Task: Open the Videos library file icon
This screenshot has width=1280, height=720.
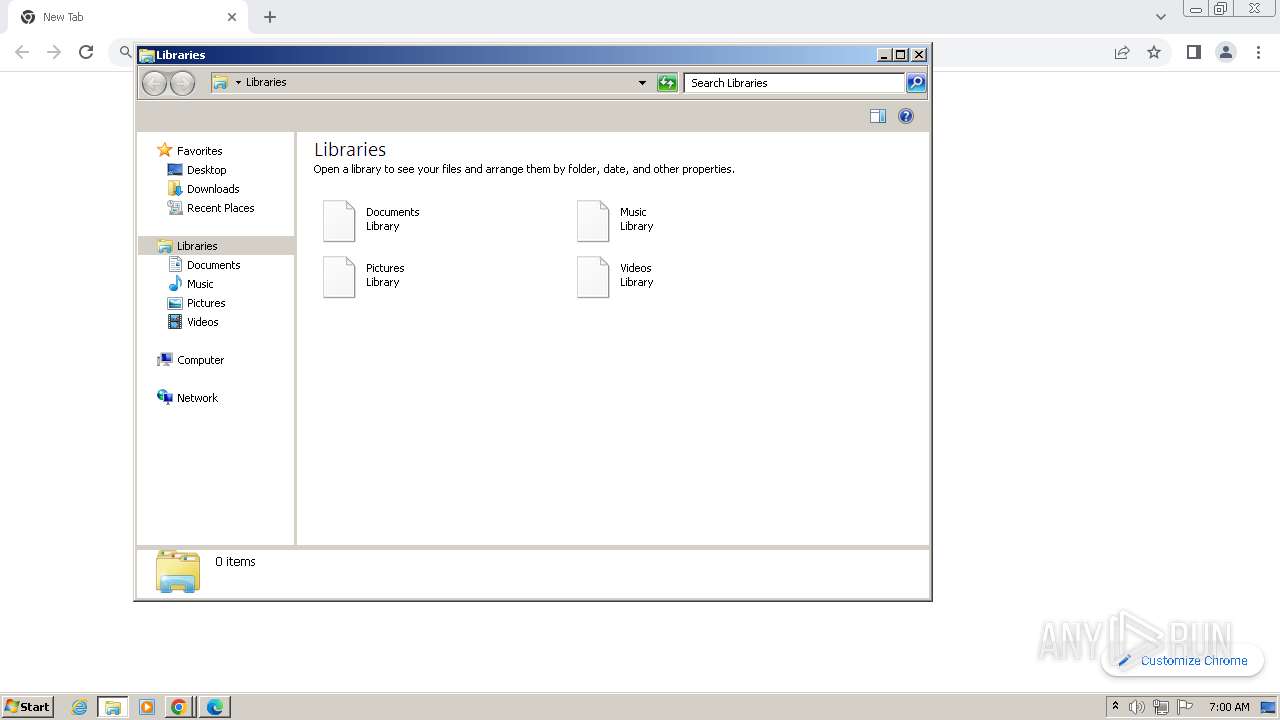Action: point(593,277)
